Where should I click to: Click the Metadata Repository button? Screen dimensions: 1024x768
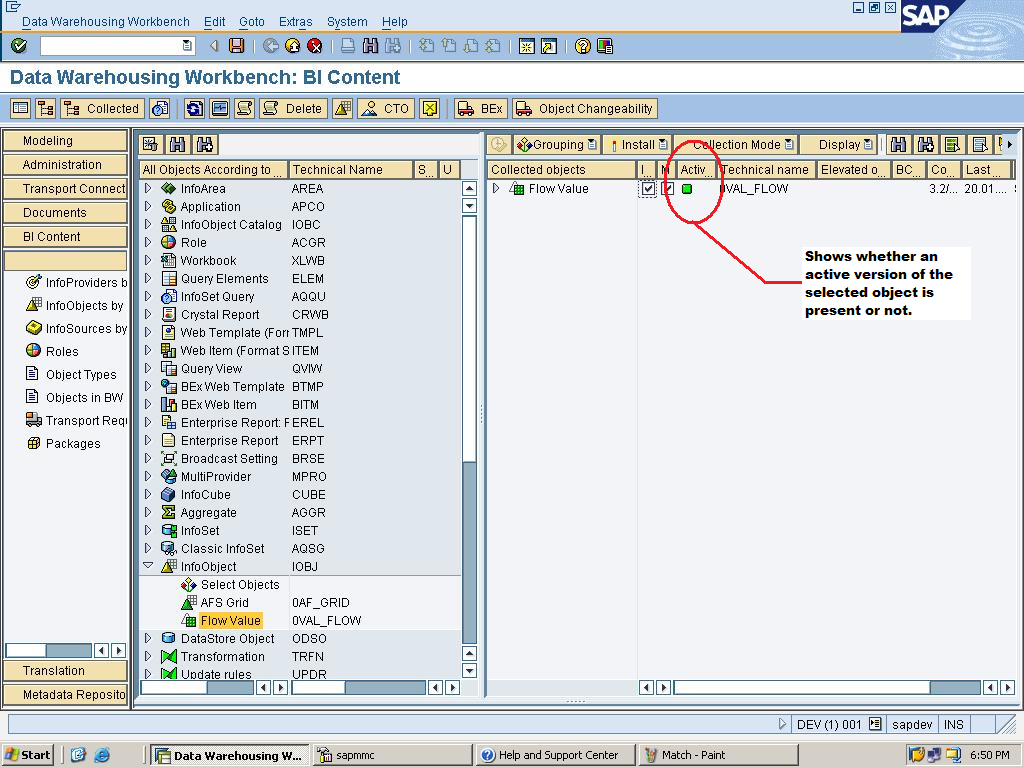click(65, 694)
